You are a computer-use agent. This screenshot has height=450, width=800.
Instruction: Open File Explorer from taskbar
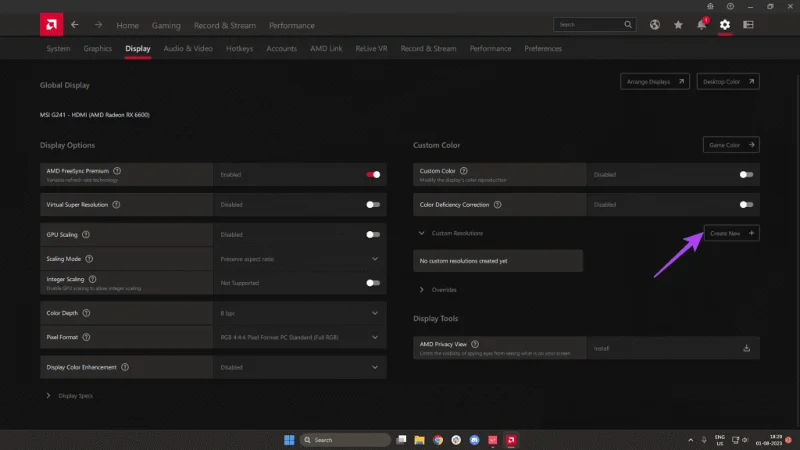pos(419,440)
